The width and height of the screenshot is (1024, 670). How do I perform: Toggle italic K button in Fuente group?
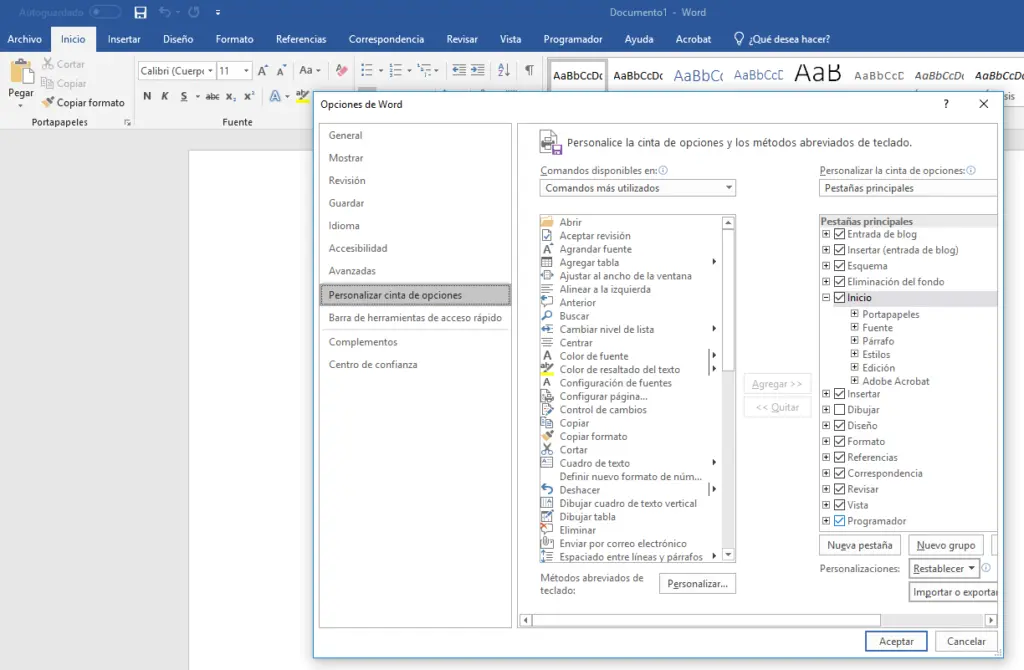(x=165, y=96)
